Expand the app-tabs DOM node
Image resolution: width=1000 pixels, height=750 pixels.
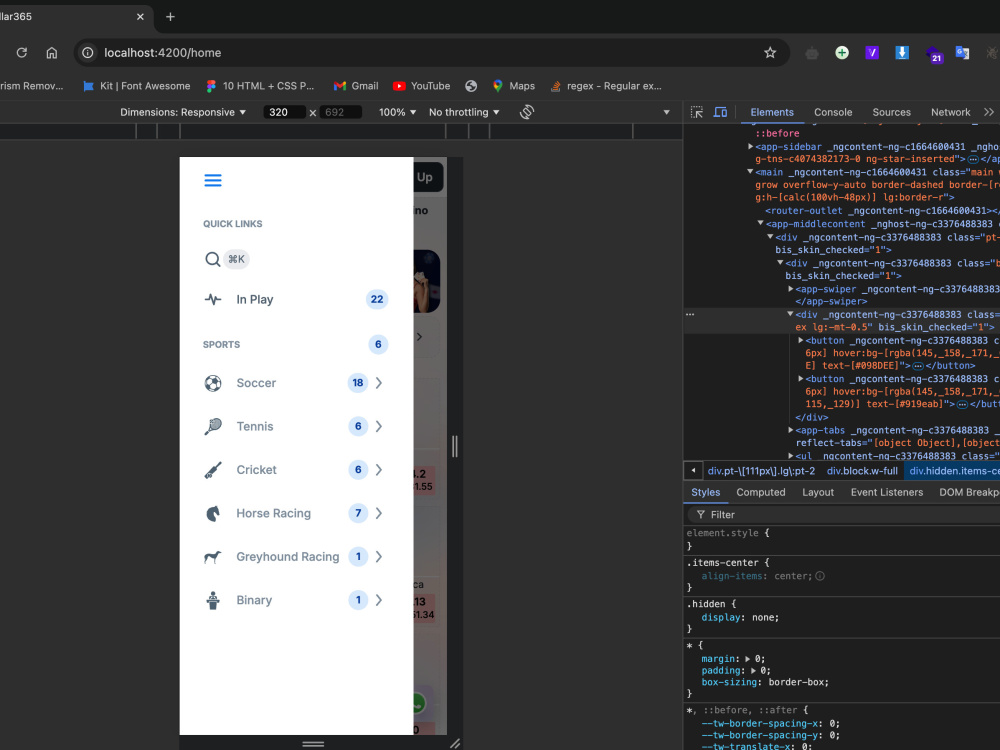(x=791, y=430)
